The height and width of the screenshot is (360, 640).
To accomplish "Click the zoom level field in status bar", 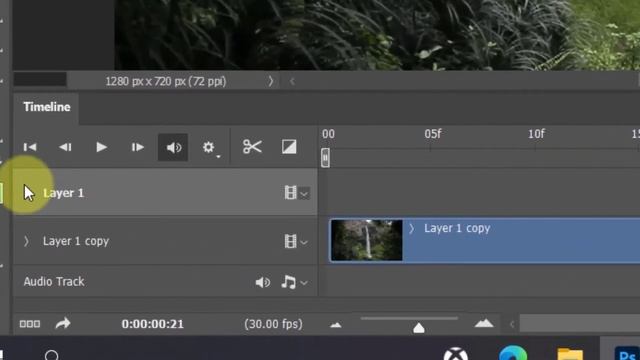I will point(40,79).
